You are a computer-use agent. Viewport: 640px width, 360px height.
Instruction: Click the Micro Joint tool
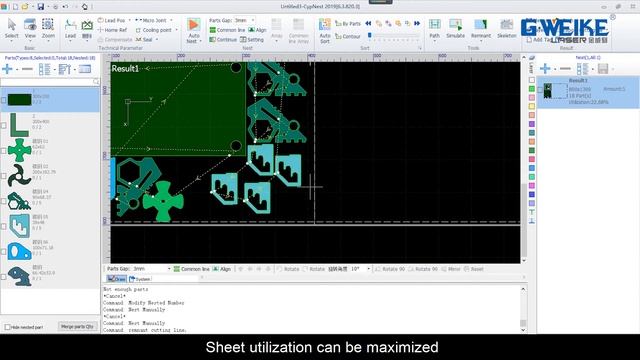(151, 20)
